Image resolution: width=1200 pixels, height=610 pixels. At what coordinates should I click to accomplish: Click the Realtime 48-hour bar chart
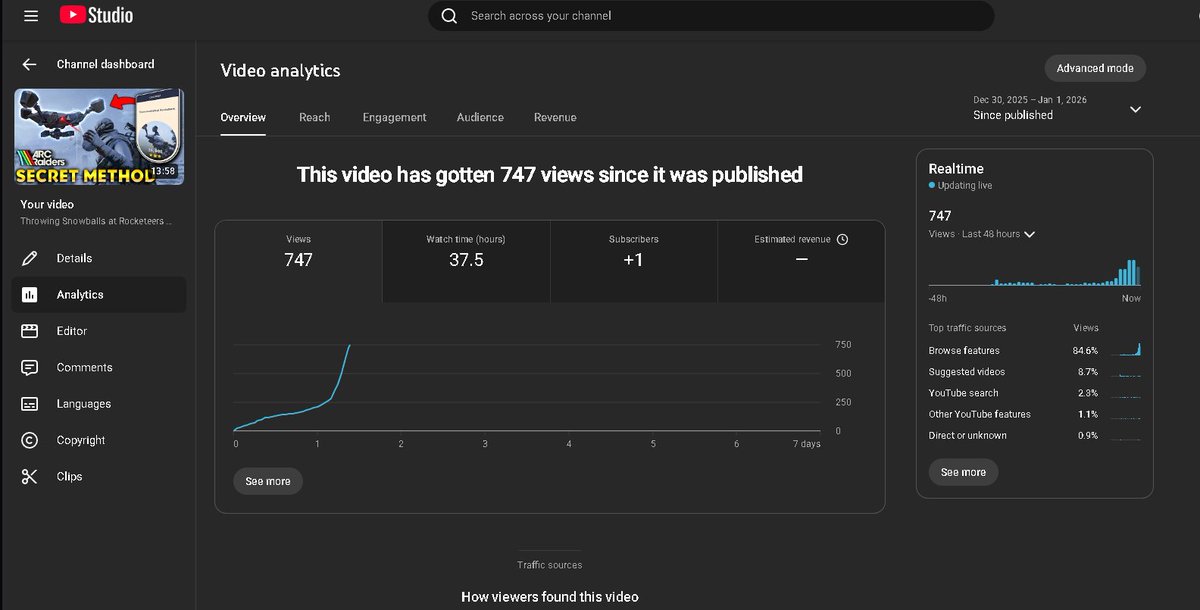[x=1034, y=273]
